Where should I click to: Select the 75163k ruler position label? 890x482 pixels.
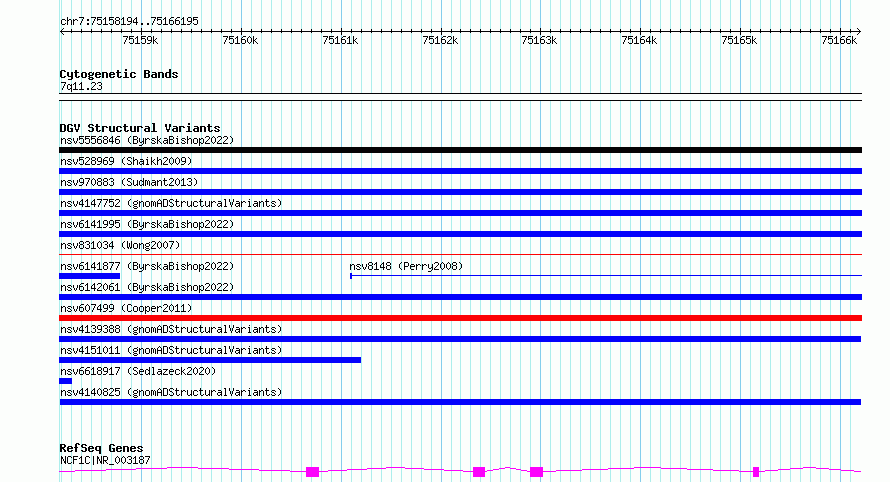pyautogui.click(x=539, y=40)
